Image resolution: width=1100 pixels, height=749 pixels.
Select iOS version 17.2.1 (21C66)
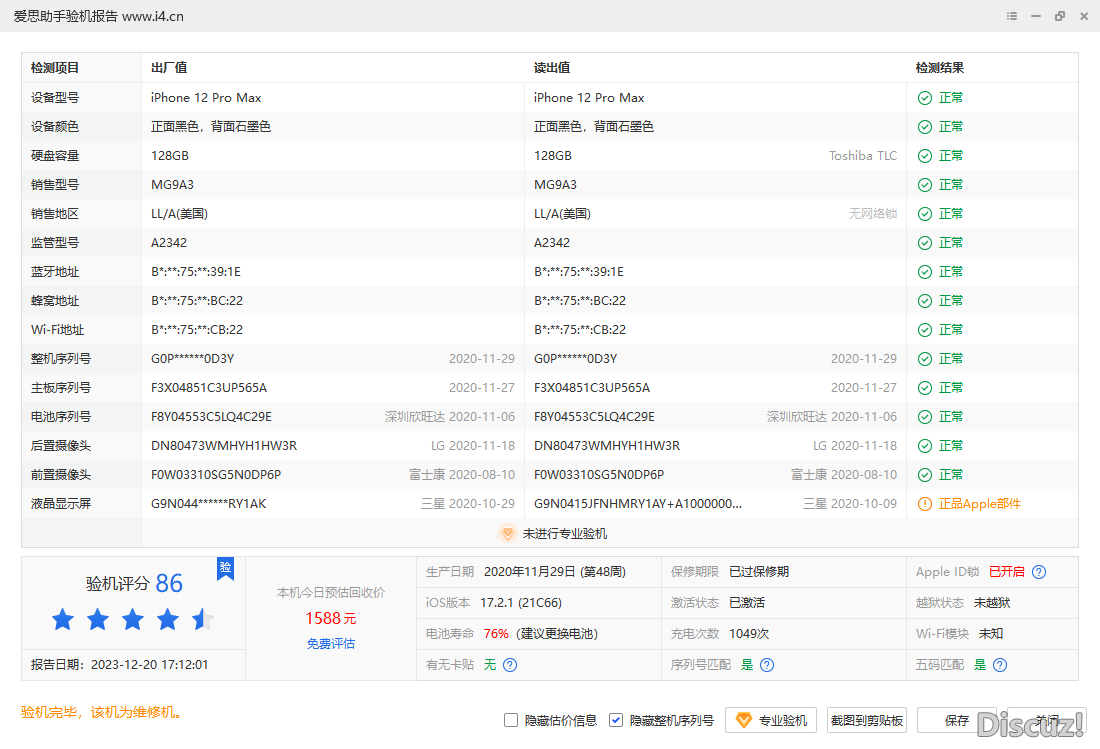pyautogui.click(x=521, y=603)
